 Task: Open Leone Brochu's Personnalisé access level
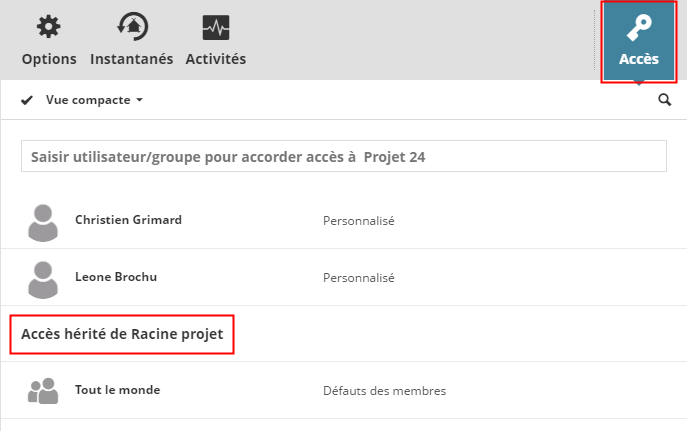358,278
